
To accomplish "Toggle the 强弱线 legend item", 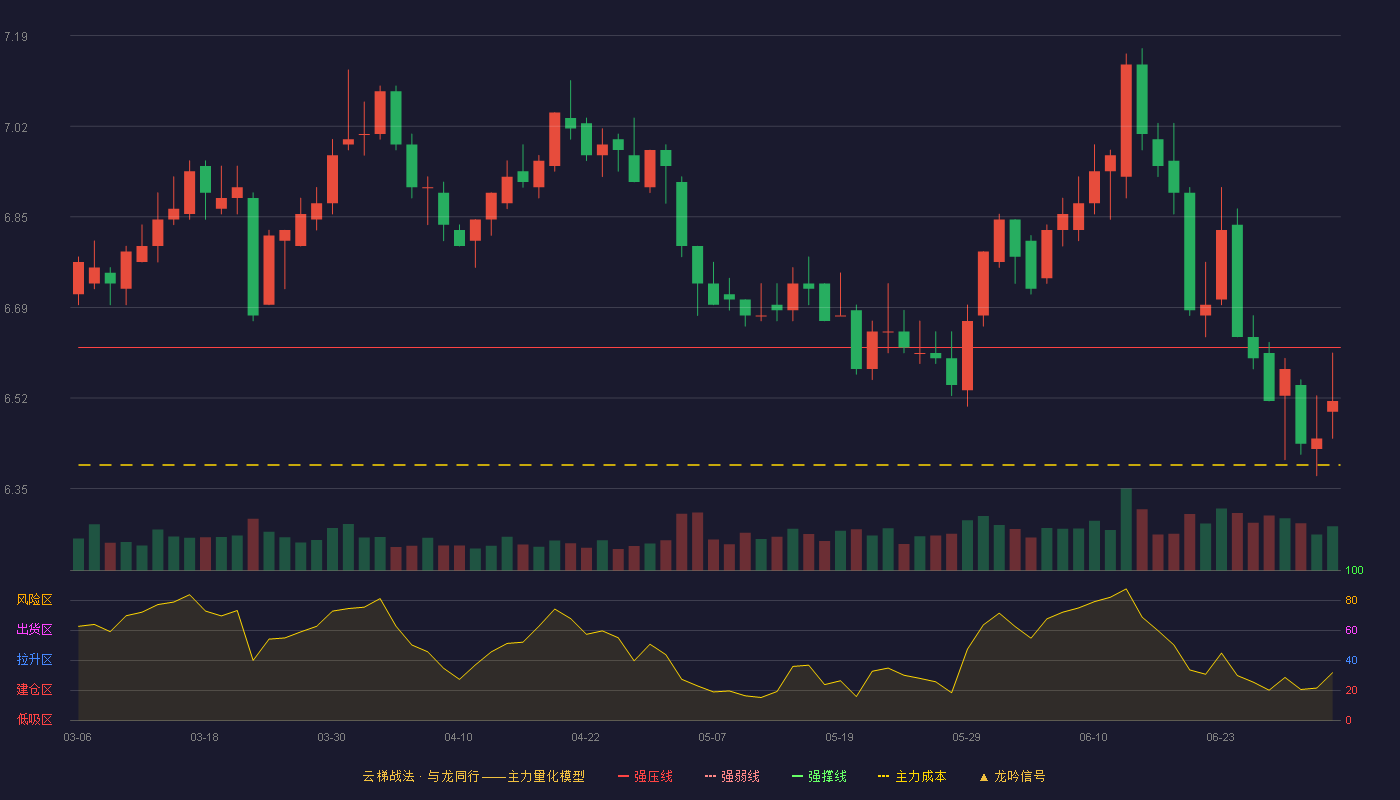I will point(732,776).
